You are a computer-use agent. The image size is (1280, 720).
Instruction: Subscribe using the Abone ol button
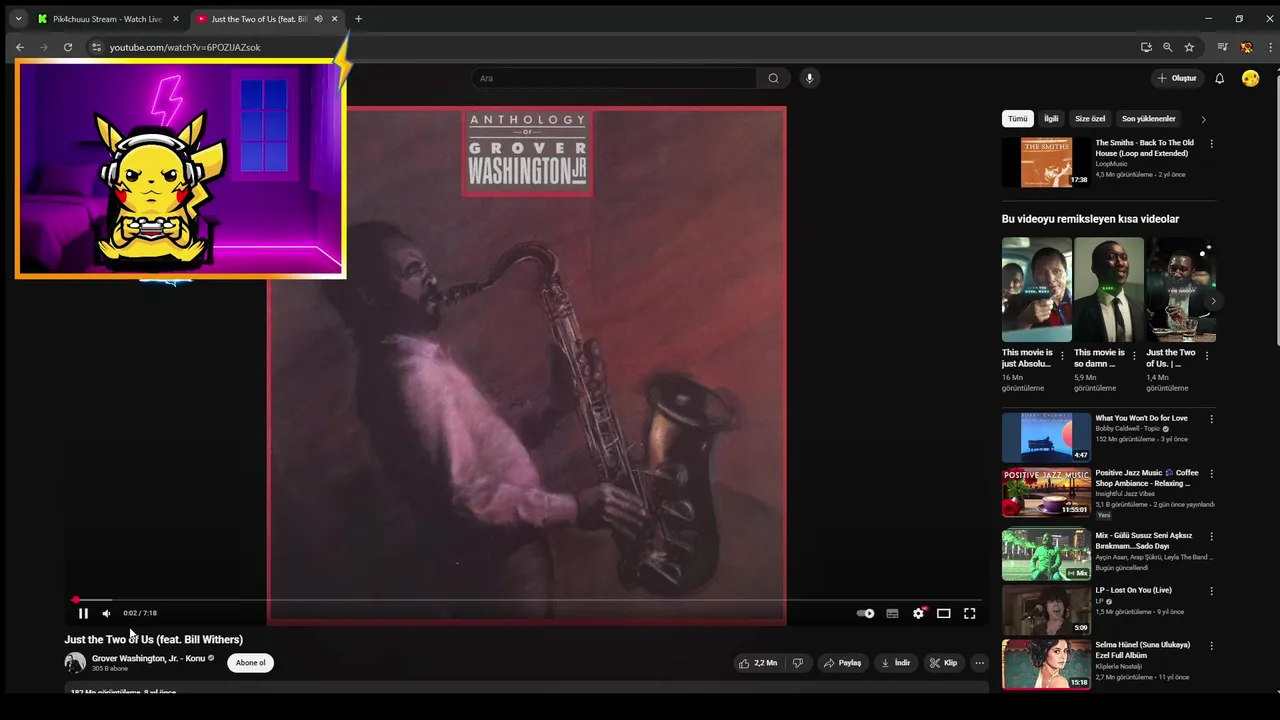click(250, 663)
